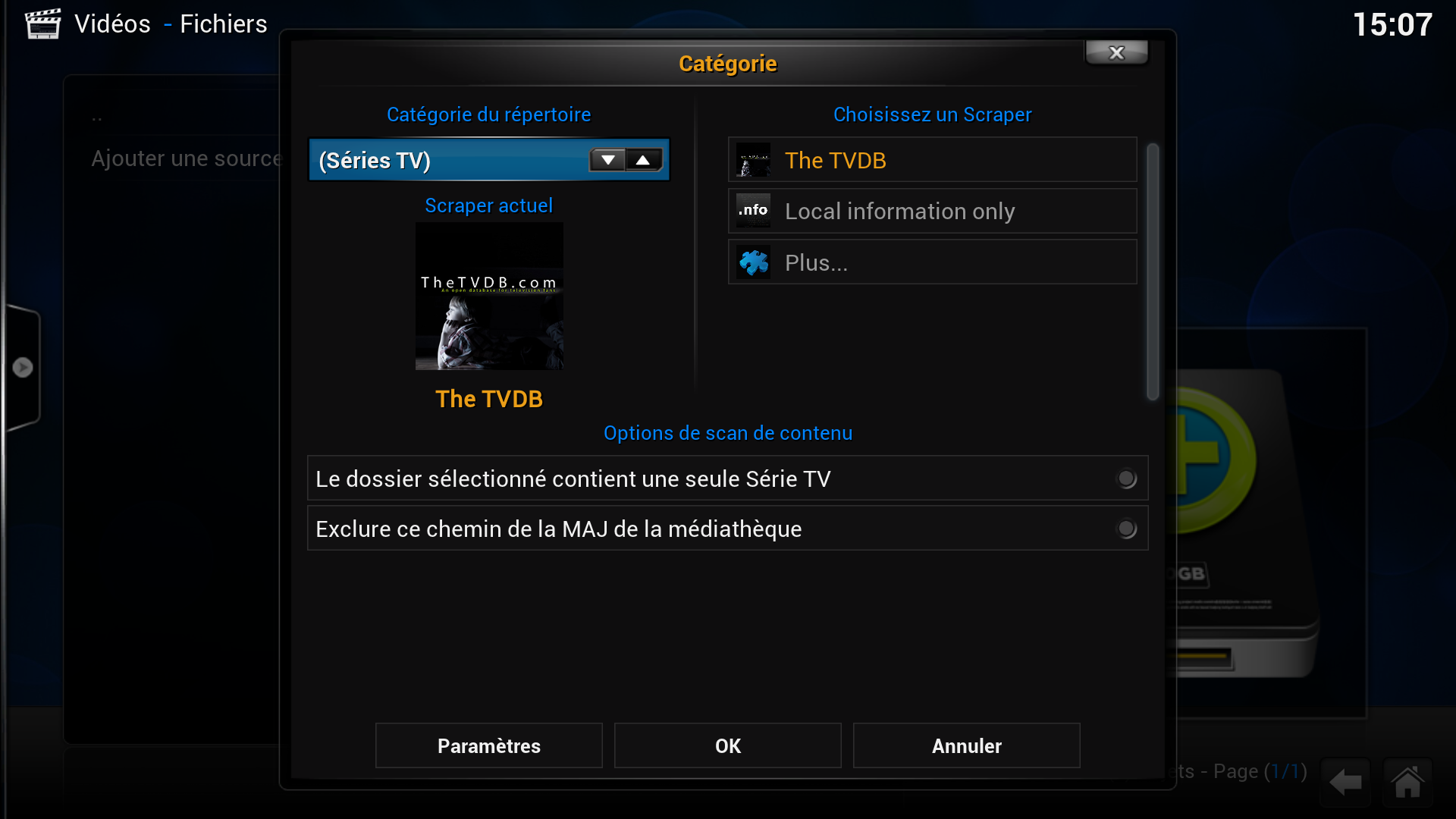
Task: Click the down arrow on Séries TV spinner
Action: pyautogui.click(x=607, y=160)
